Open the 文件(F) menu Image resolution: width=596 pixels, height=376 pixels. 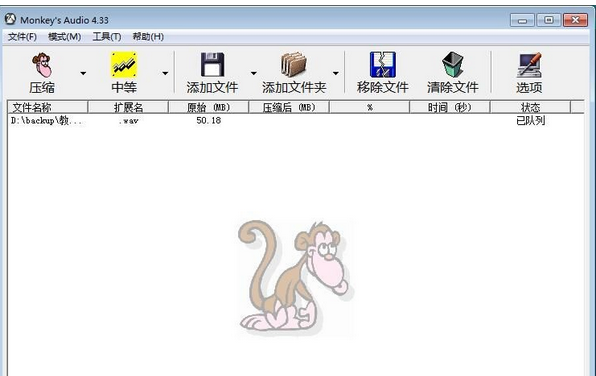pos(22,37)
